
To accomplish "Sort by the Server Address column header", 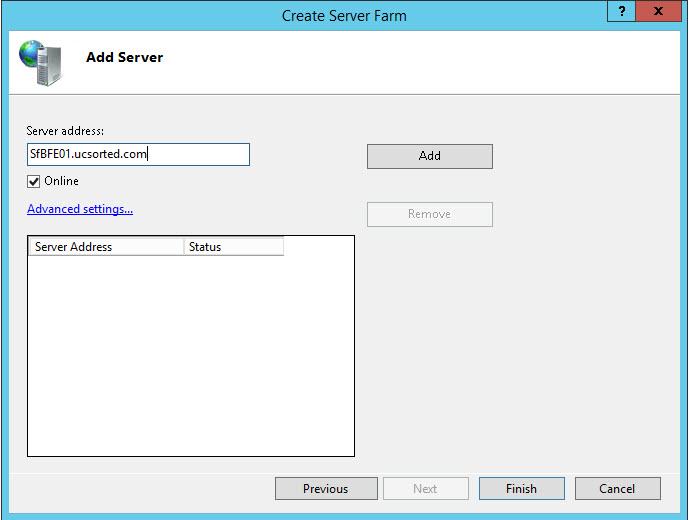I will coord(105,246).
